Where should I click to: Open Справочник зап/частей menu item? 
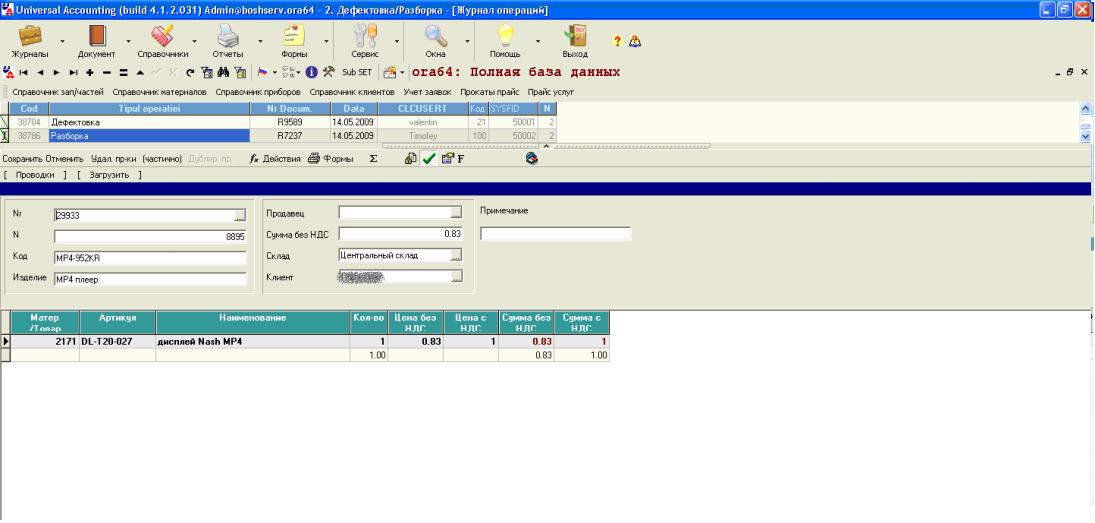pos(58,92)
